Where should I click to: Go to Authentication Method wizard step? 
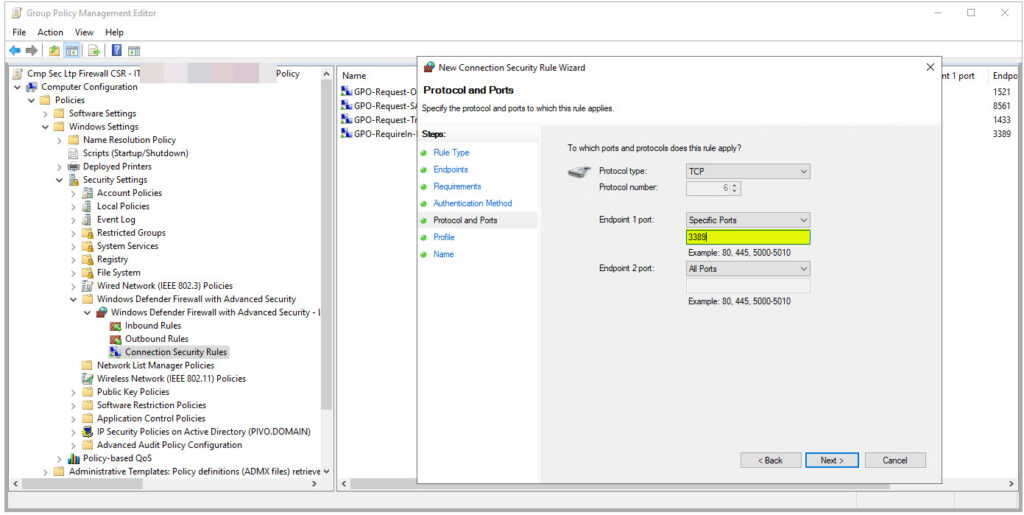click(x=473, y=203)
